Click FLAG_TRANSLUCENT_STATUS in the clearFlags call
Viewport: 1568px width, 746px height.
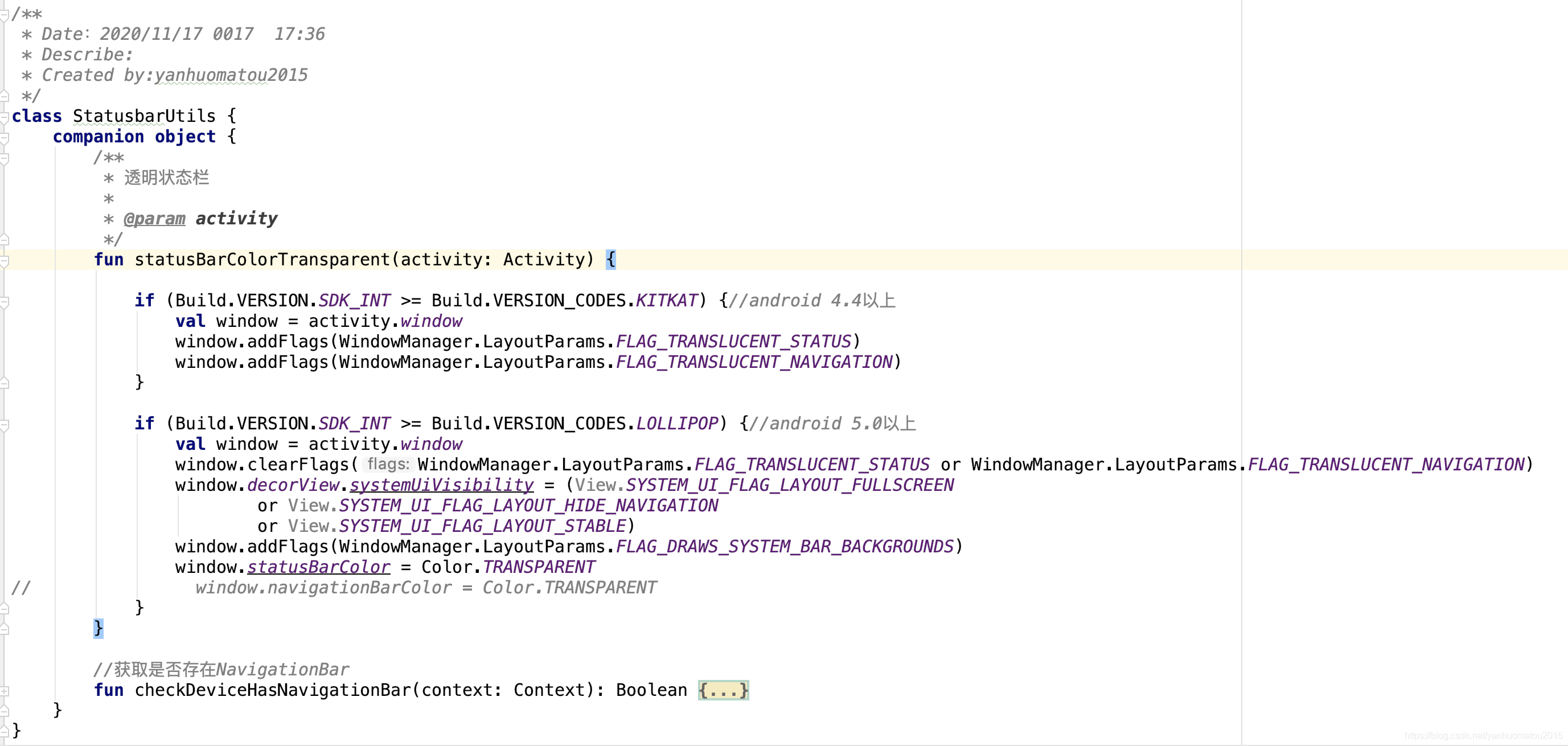812,465
